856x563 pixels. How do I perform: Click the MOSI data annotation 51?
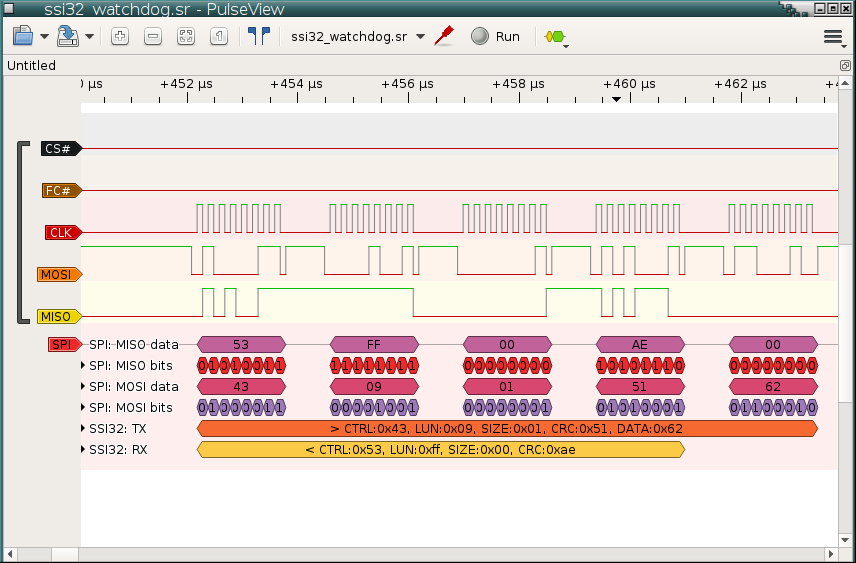(x=640, y=387)
